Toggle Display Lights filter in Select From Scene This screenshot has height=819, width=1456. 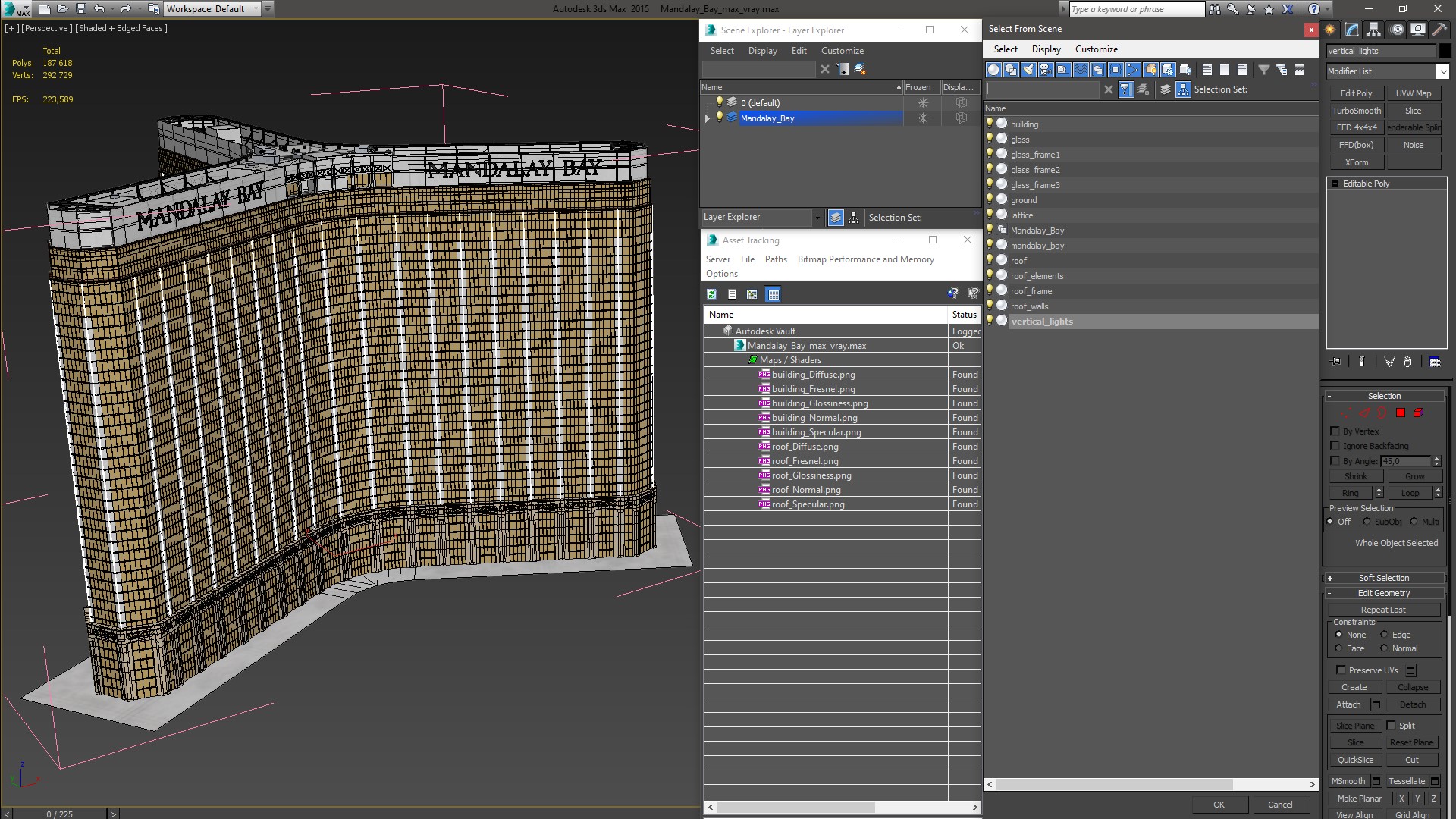(1028, 70)
